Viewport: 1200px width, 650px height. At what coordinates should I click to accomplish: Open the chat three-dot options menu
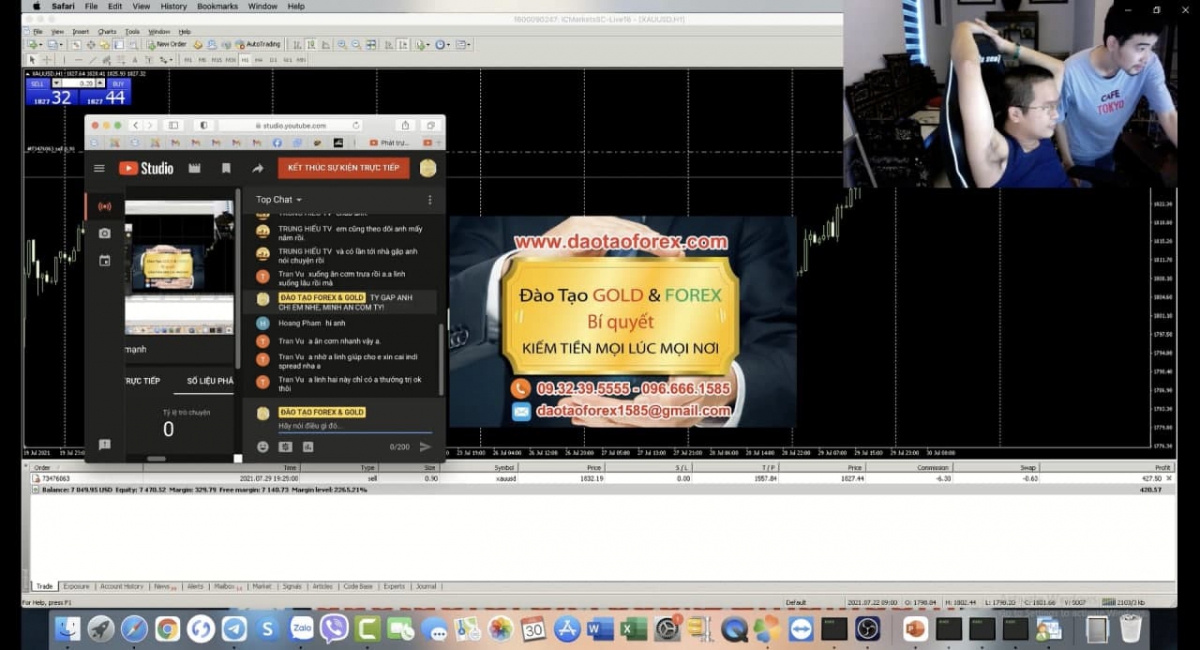(x=430, y=200)
